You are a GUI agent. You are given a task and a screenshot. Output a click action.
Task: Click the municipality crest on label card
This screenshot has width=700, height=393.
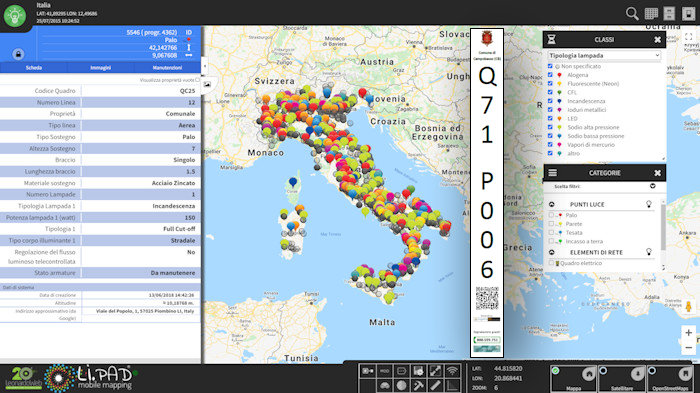pyautogui.click(x=487, y=38)
